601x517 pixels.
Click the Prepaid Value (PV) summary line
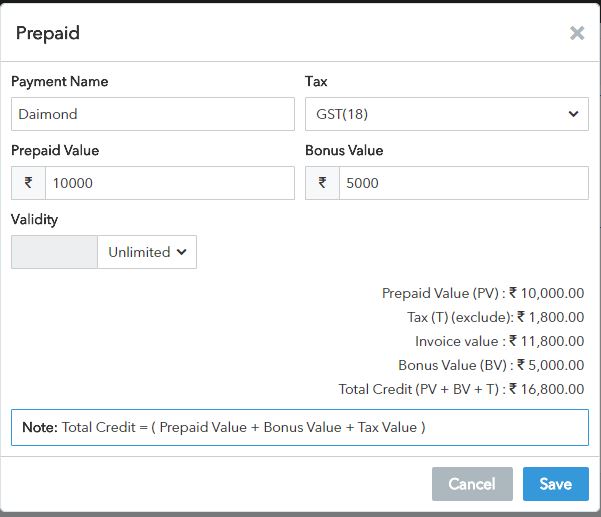(483, 293)
